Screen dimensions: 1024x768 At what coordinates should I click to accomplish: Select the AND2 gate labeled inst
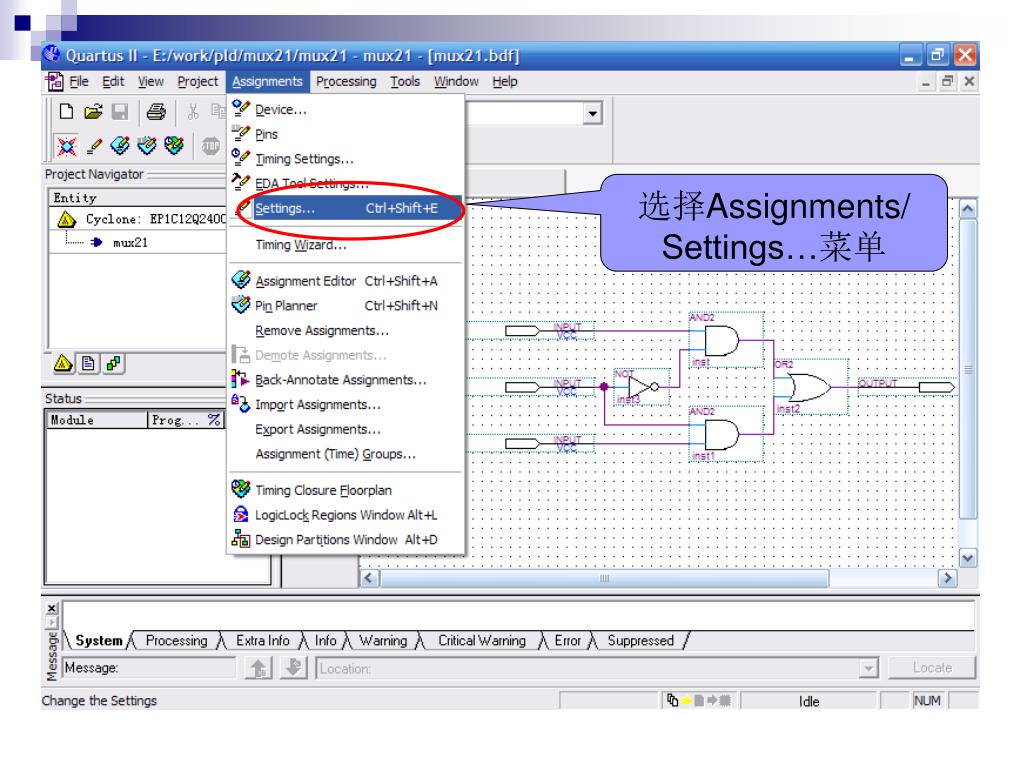(721, 341)
